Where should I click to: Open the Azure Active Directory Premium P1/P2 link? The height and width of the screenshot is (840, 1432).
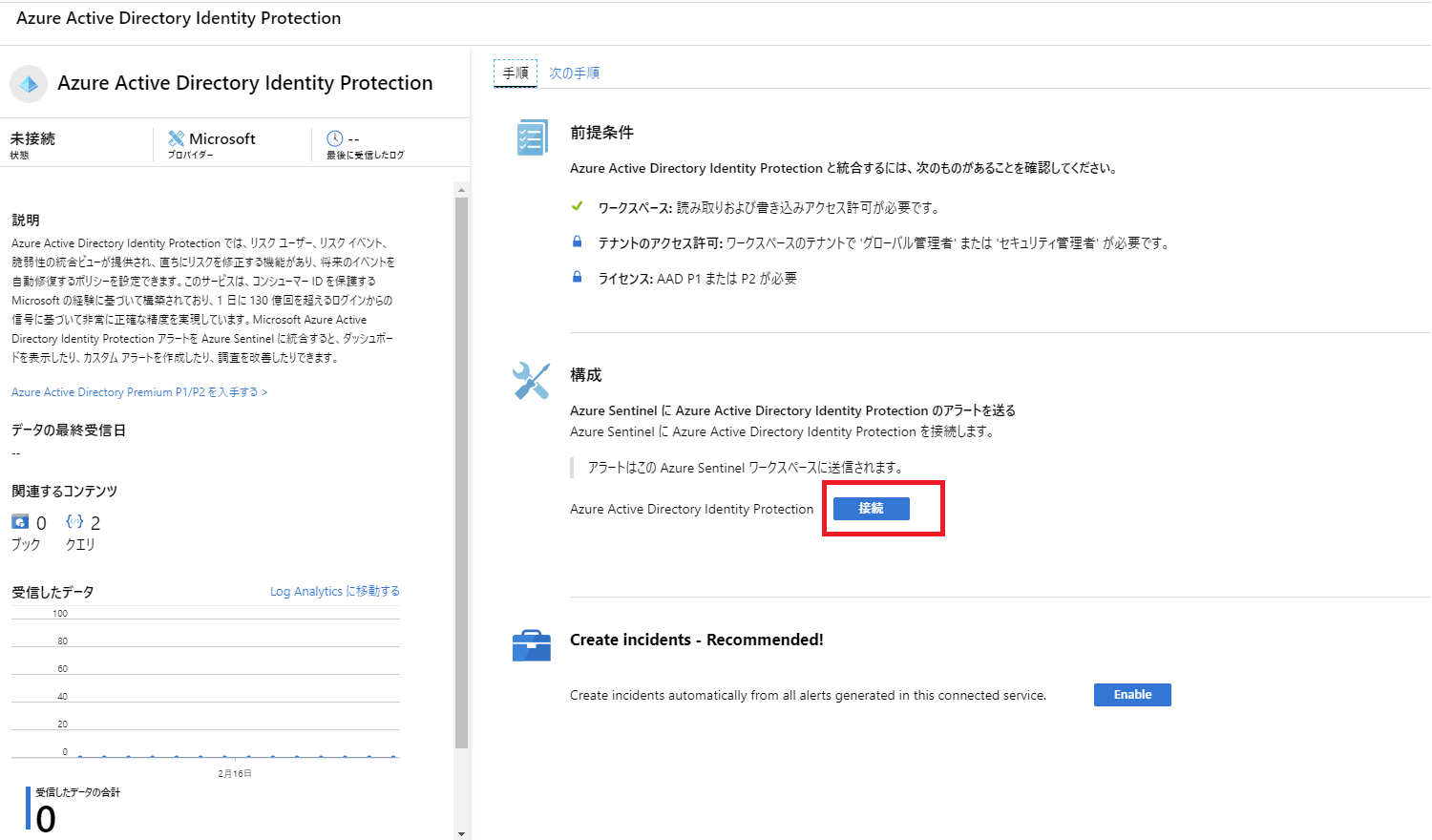point(139,392)
